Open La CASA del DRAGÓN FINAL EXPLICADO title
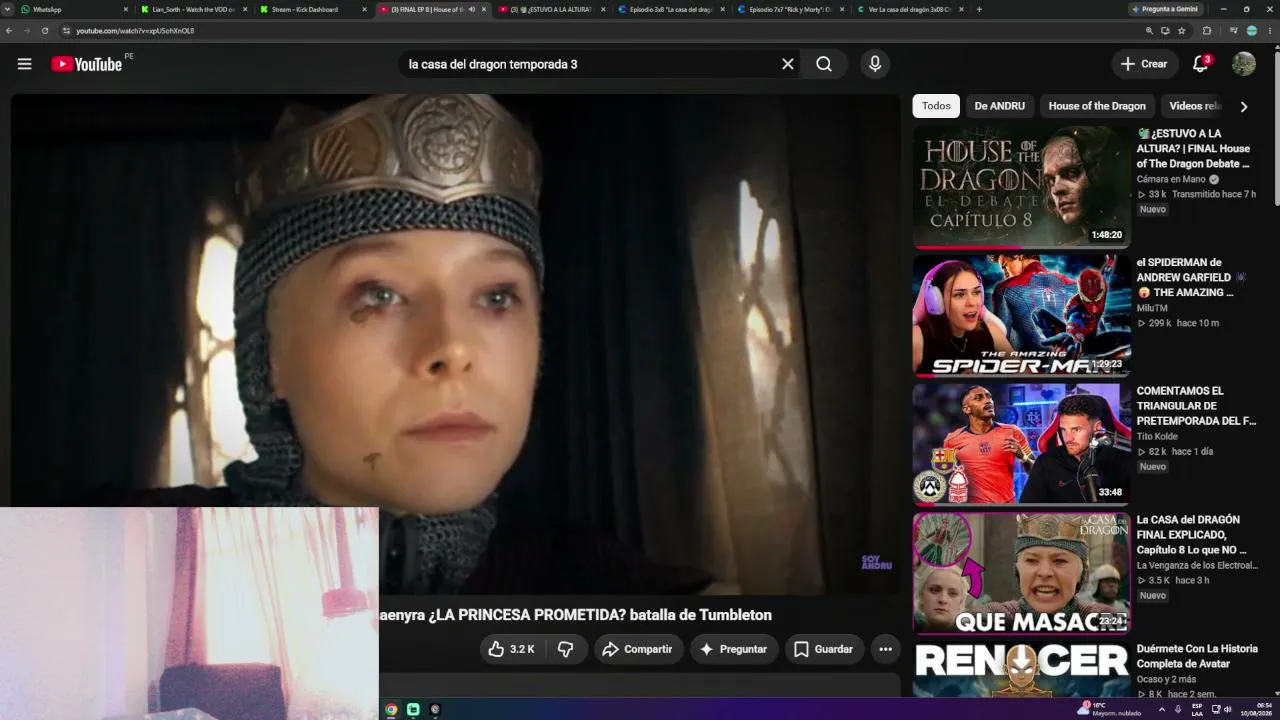The image size is (1280, 720). pos(1192,535)
